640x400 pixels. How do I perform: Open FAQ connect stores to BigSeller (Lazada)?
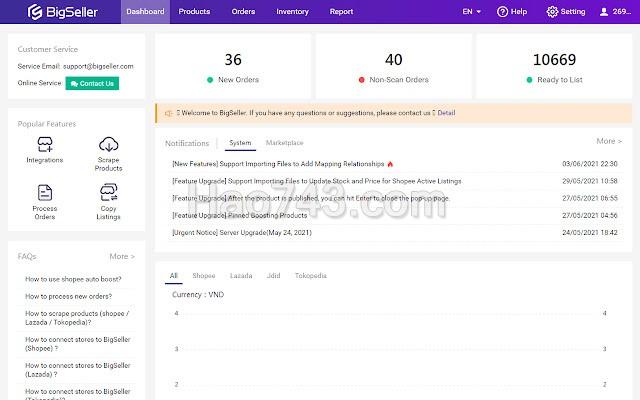pos(78,370)
